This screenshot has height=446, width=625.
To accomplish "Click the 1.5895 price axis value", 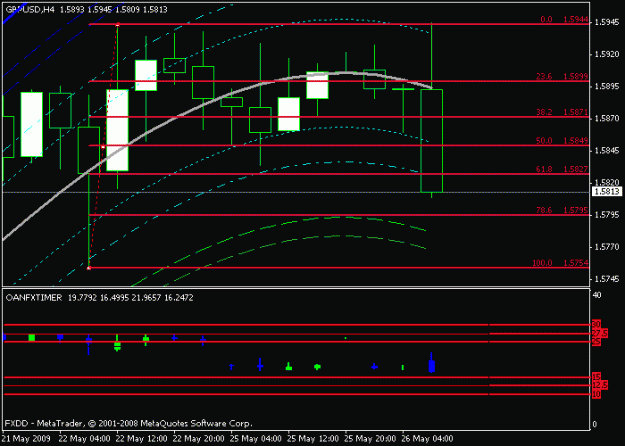I will [x=607, y=86].
